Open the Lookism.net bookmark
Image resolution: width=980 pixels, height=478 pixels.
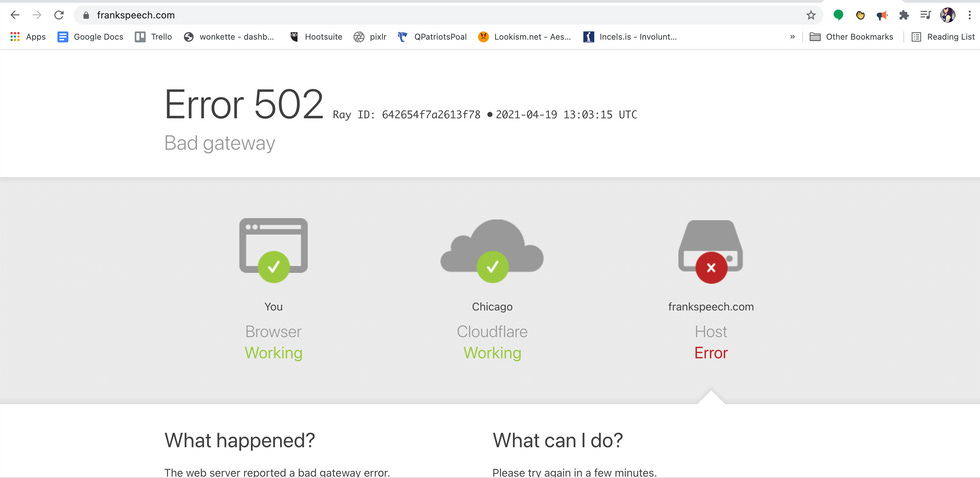click(524, 37)
